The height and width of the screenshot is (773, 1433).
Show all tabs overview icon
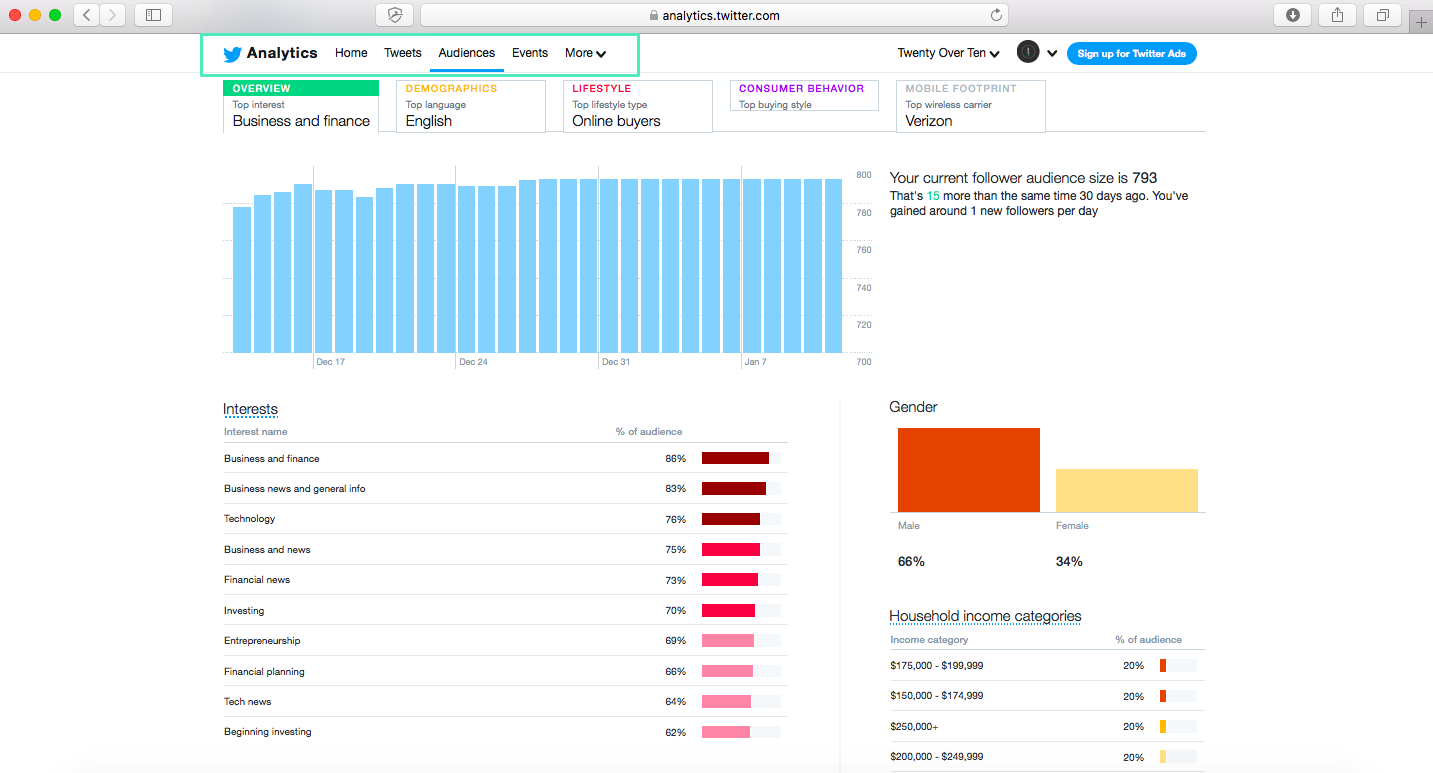(x=1382, y=15)
